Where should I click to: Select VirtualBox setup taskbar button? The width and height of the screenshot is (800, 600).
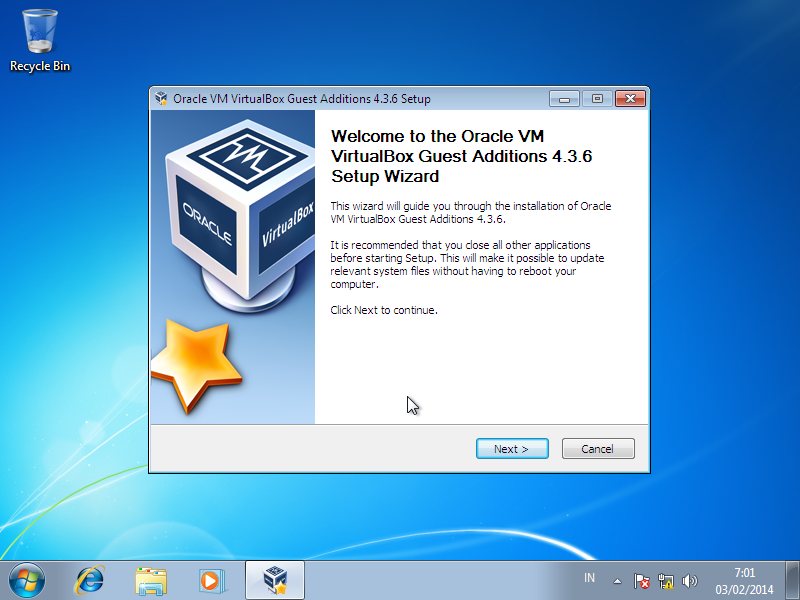coord(275,580)
